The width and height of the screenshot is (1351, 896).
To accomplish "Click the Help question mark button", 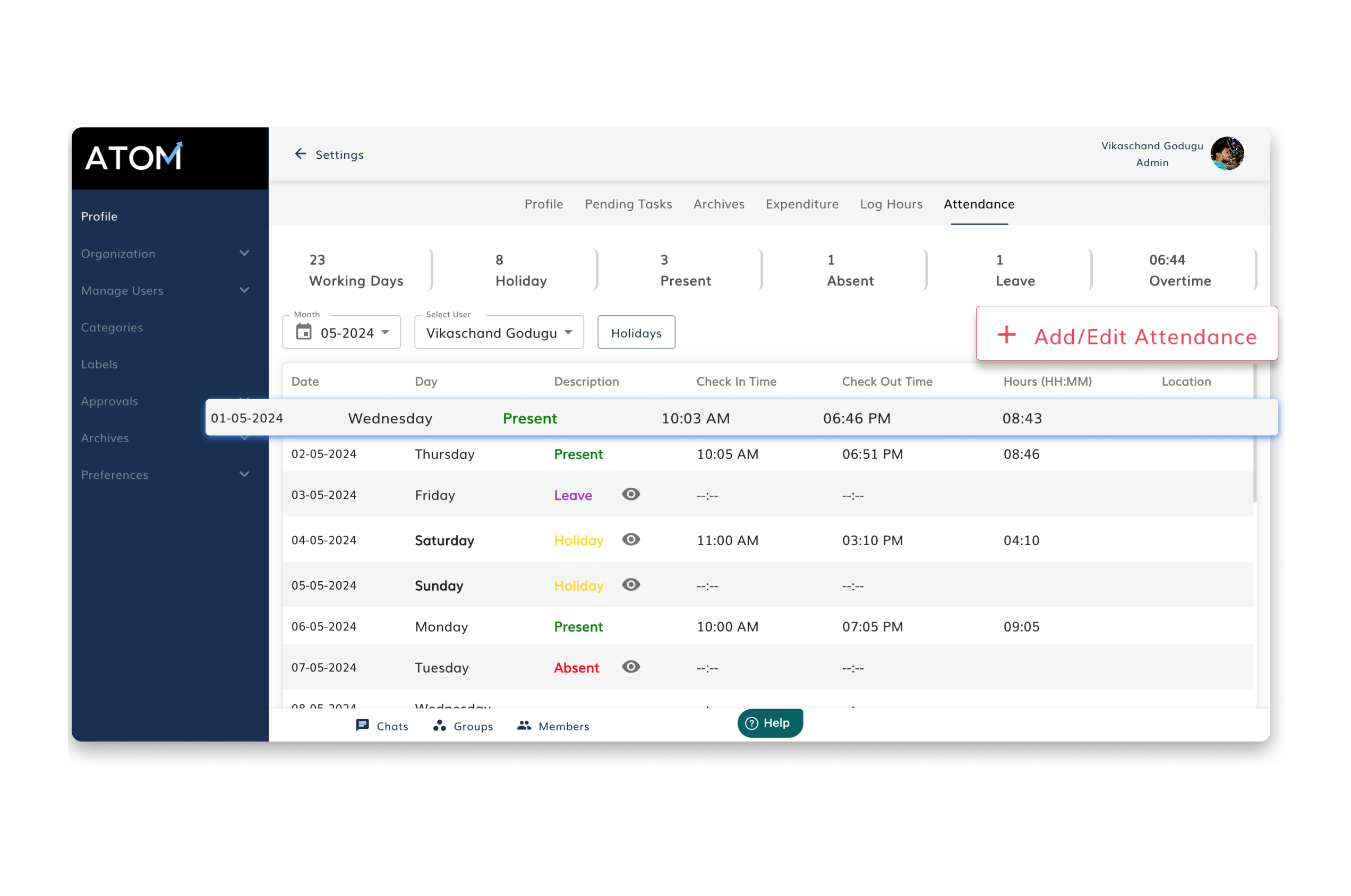I will pyautogui.click(x=770, y=723).
